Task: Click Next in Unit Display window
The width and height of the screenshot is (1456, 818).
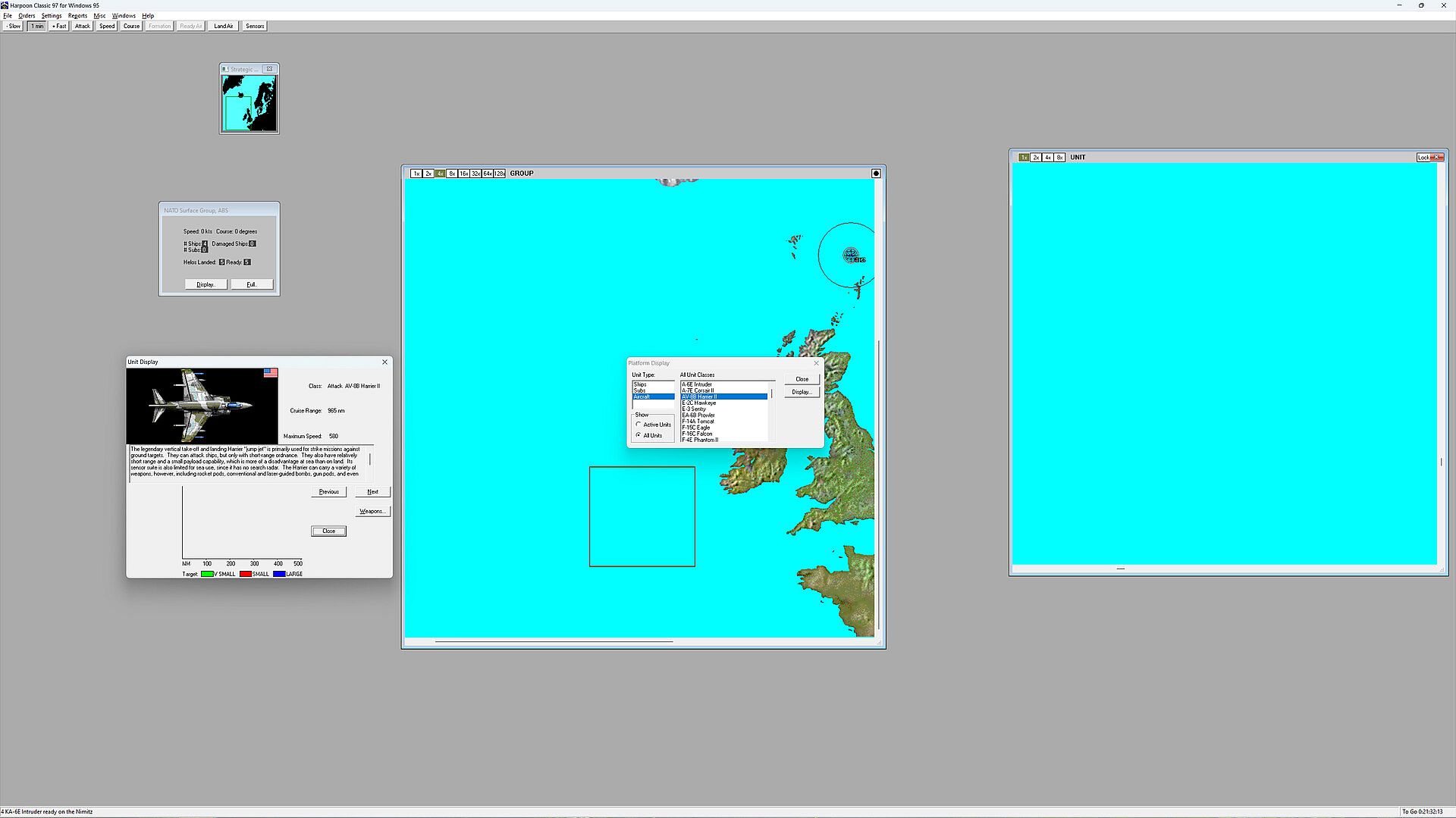Action: (x=372, y=492)
